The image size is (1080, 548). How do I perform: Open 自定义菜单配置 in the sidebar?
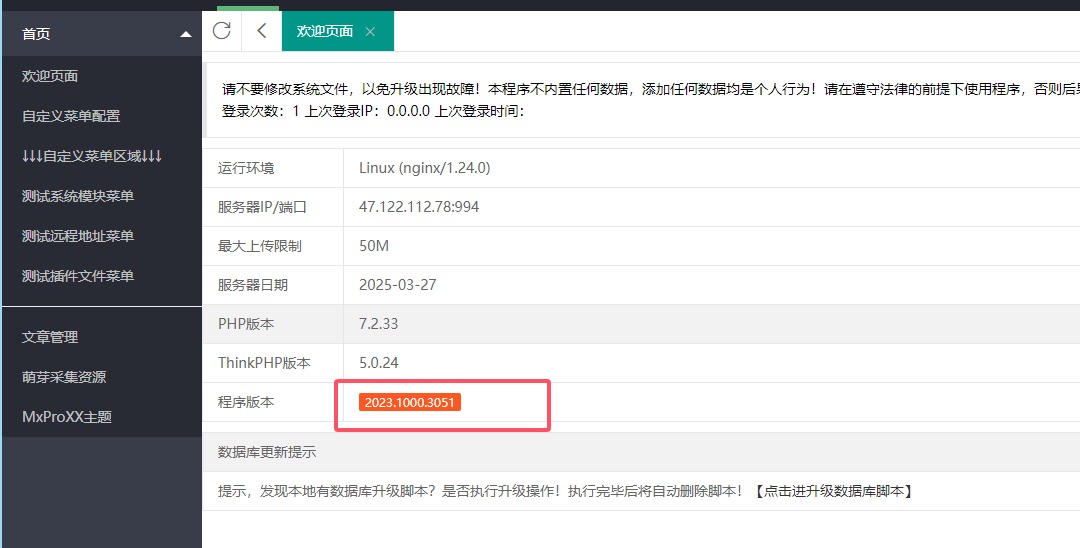pos(71,116)
